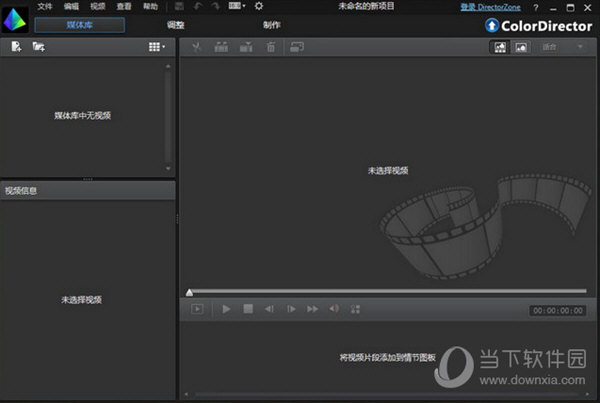Import a video file with the file-plus icon
Image resolution: width=600 pixels, height=403 pixels.
click(x=16, y=47)
